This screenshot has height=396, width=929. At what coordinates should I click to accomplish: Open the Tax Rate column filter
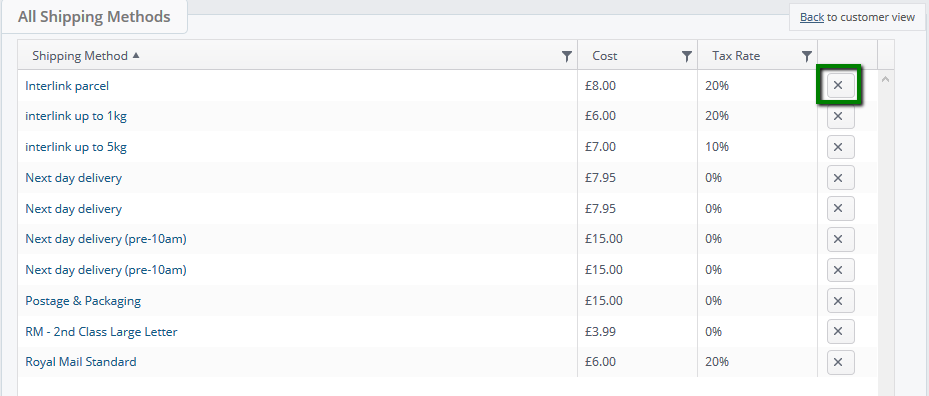[x=806, y=56]
